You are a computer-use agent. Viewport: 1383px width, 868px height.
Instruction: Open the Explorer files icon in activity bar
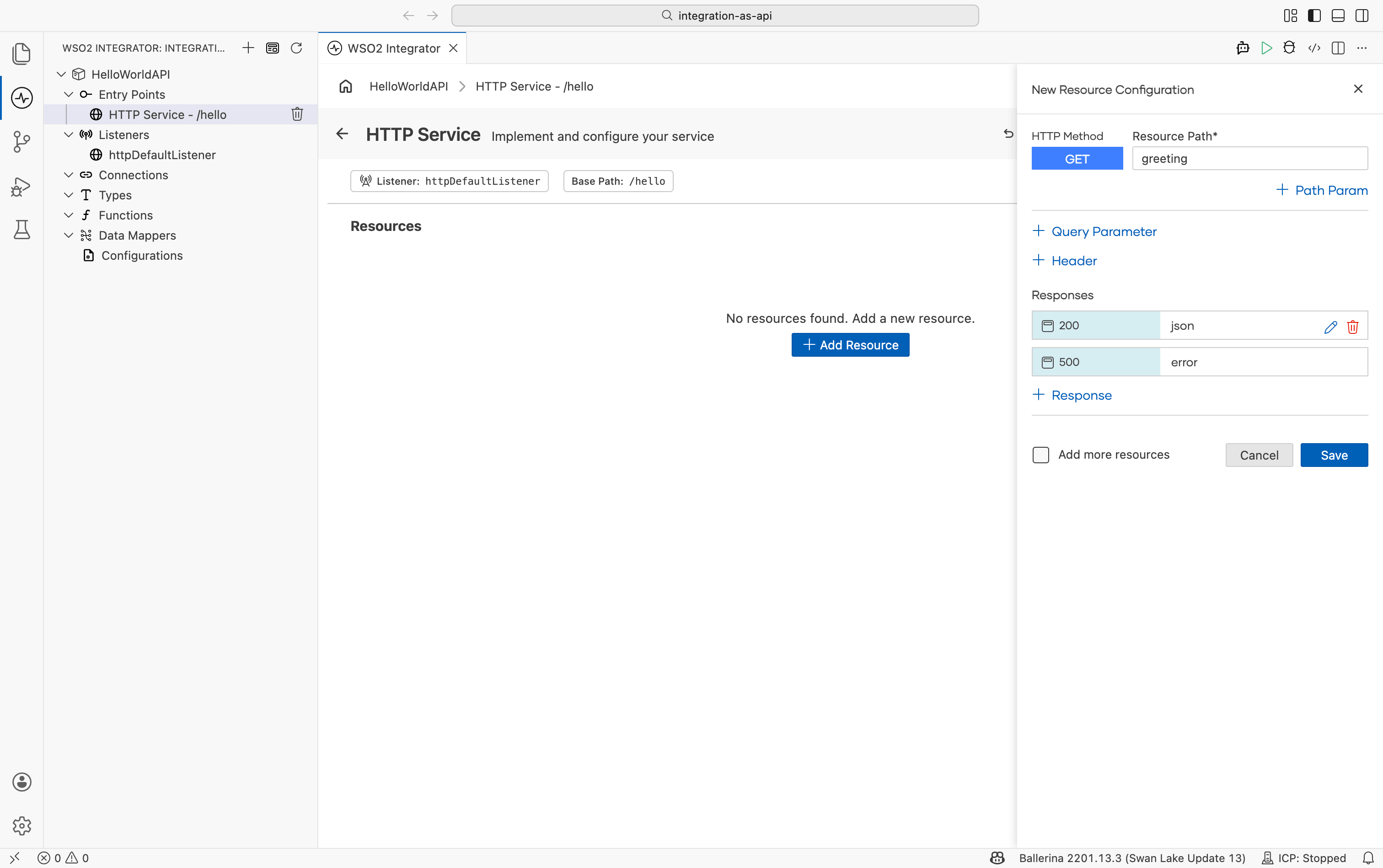21,54
